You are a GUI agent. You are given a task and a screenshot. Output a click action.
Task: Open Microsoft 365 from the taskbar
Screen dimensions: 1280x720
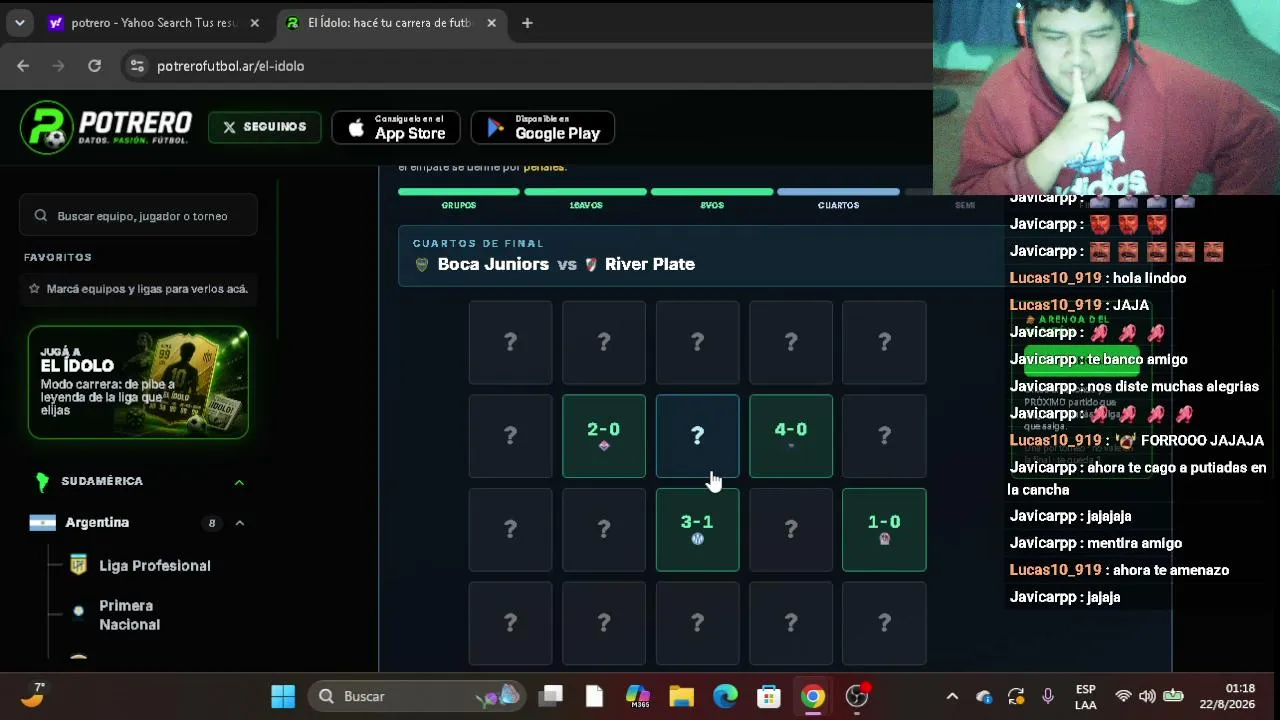[638, 696]
